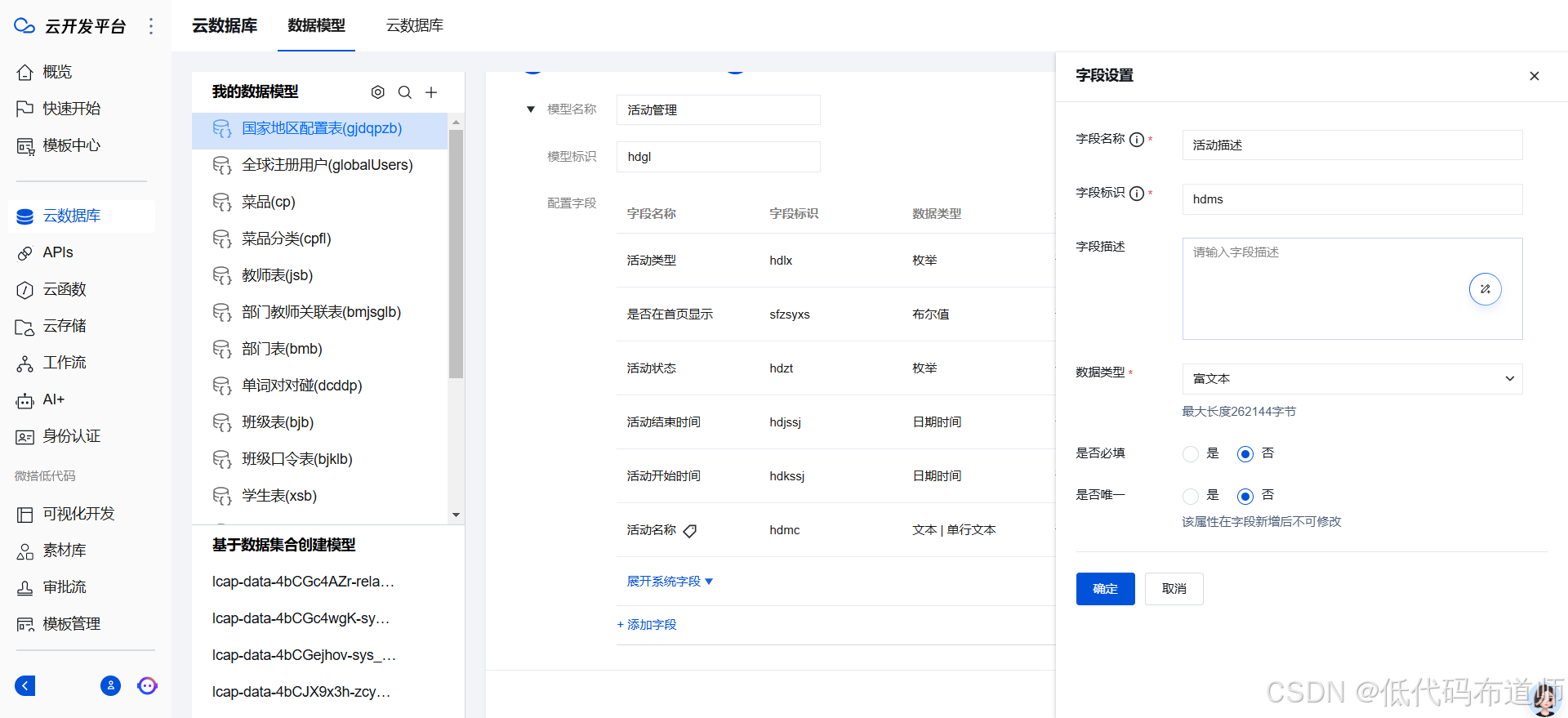Screen dimensions: 1568x718
Task: Select 否 for 是否必填
Action: coord(1245,454)
